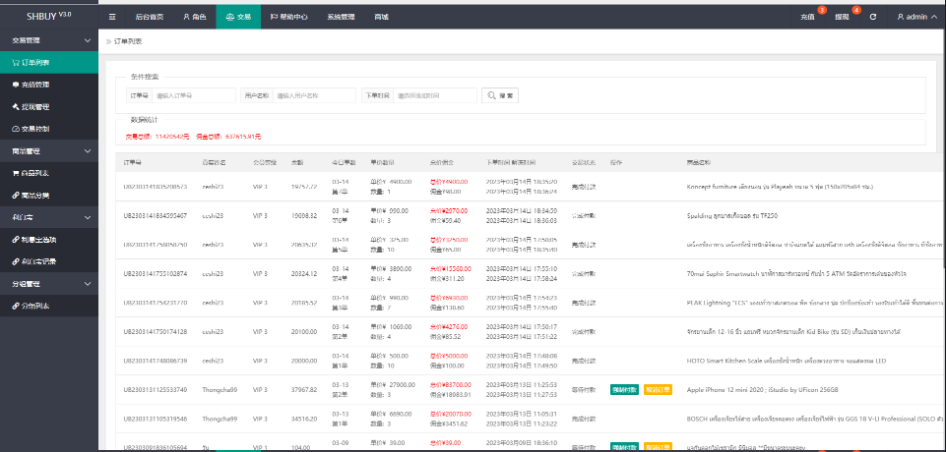This screenshot has height=452, width=946.
Task: Click the user icon beside admin
Action: (900, 17)
